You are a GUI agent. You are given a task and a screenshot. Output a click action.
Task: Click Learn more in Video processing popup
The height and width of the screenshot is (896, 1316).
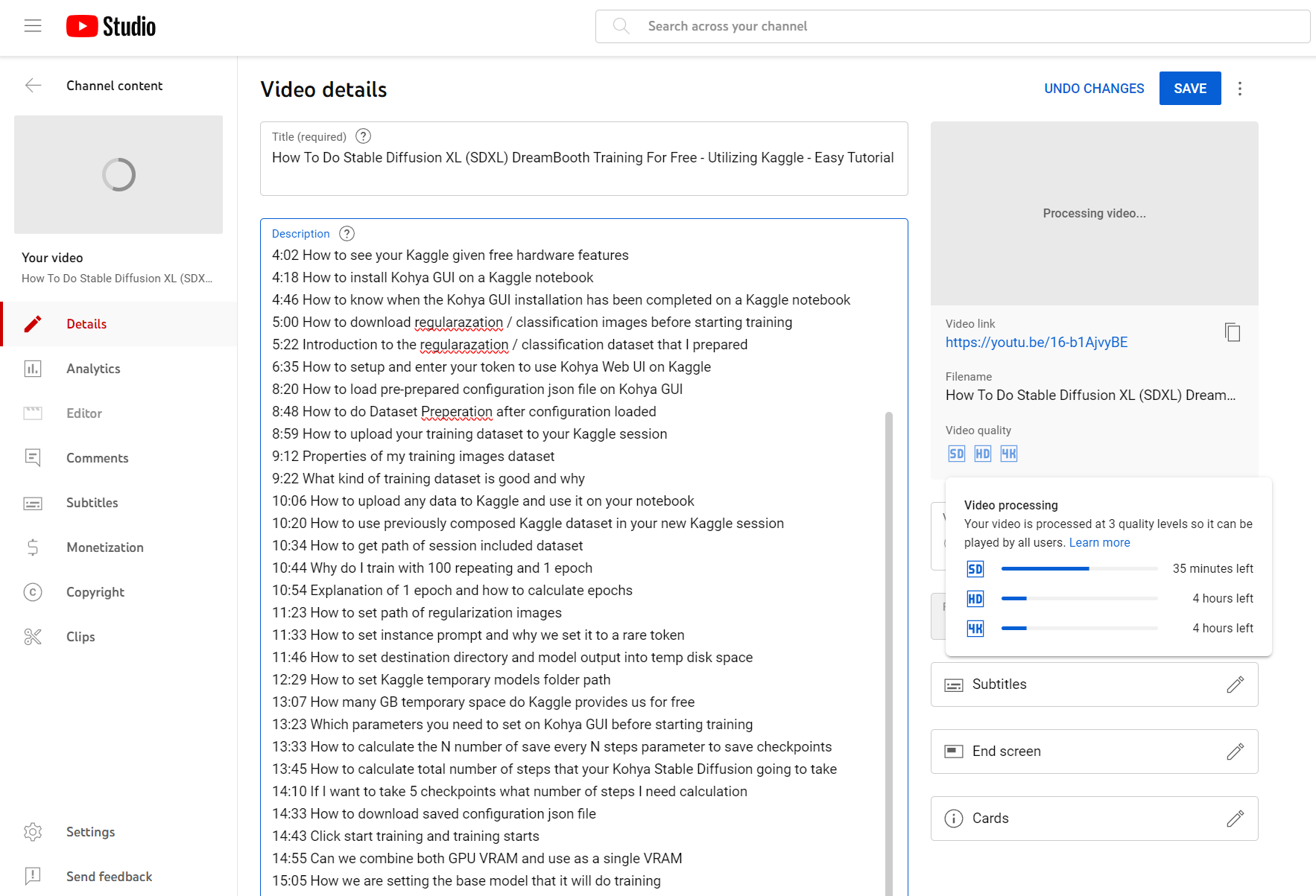click(x=1099, y=543)
